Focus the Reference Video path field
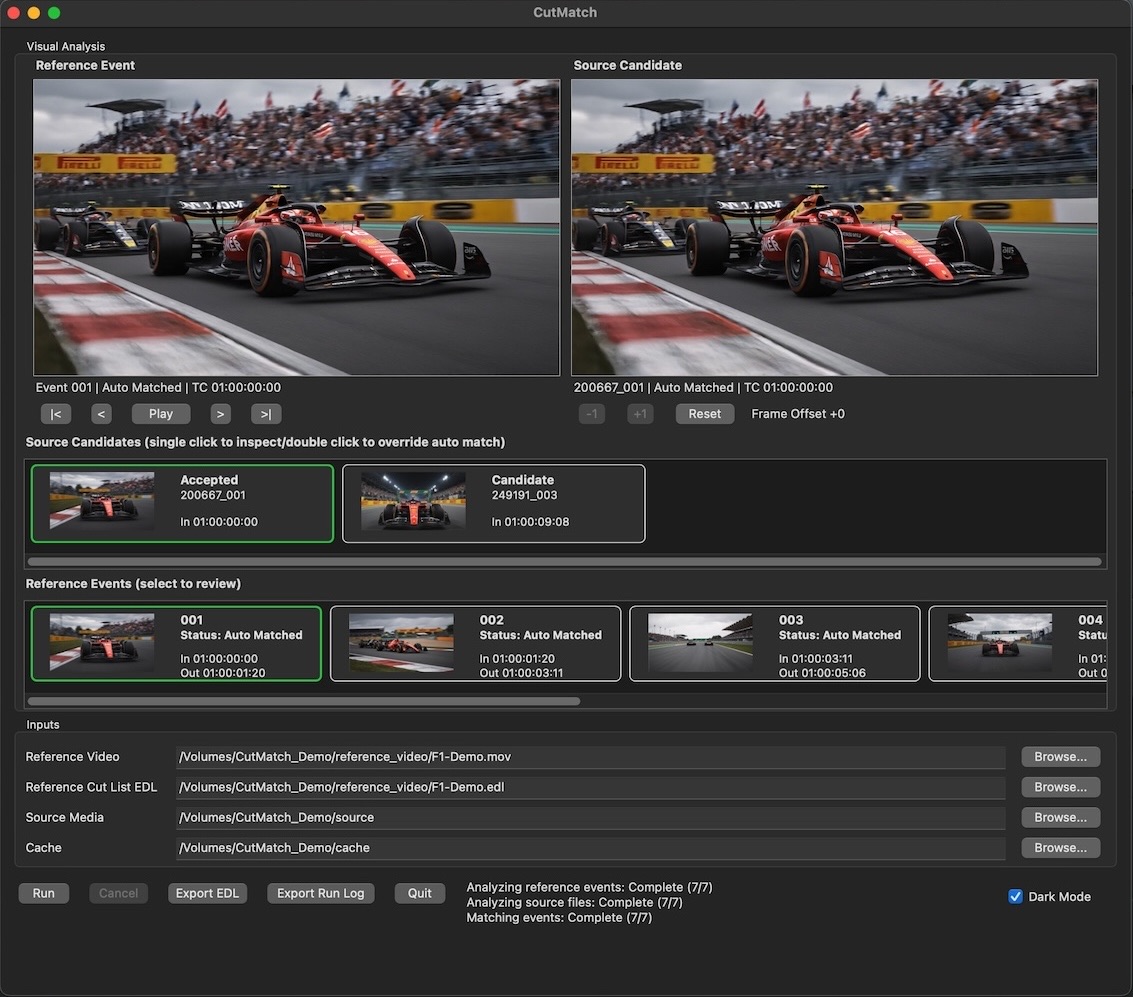The image size is (1133, 997). pyautogui.click(x=590, y=756)
